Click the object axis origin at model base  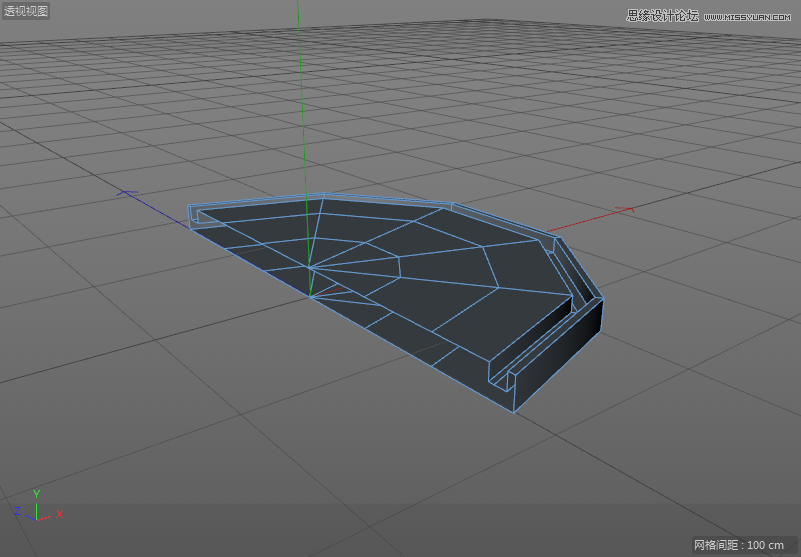pos(310,297)
